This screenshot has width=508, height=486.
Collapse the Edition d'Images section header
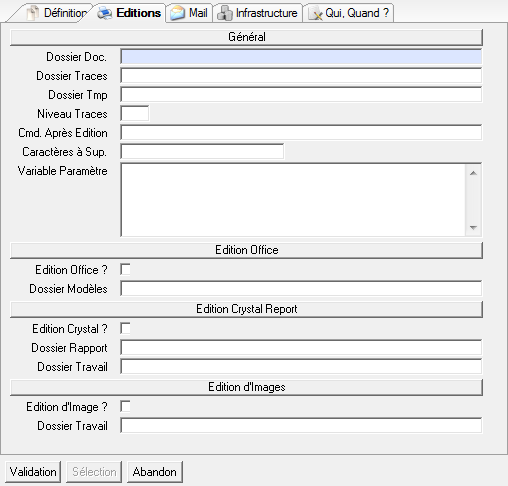[246, 387]
